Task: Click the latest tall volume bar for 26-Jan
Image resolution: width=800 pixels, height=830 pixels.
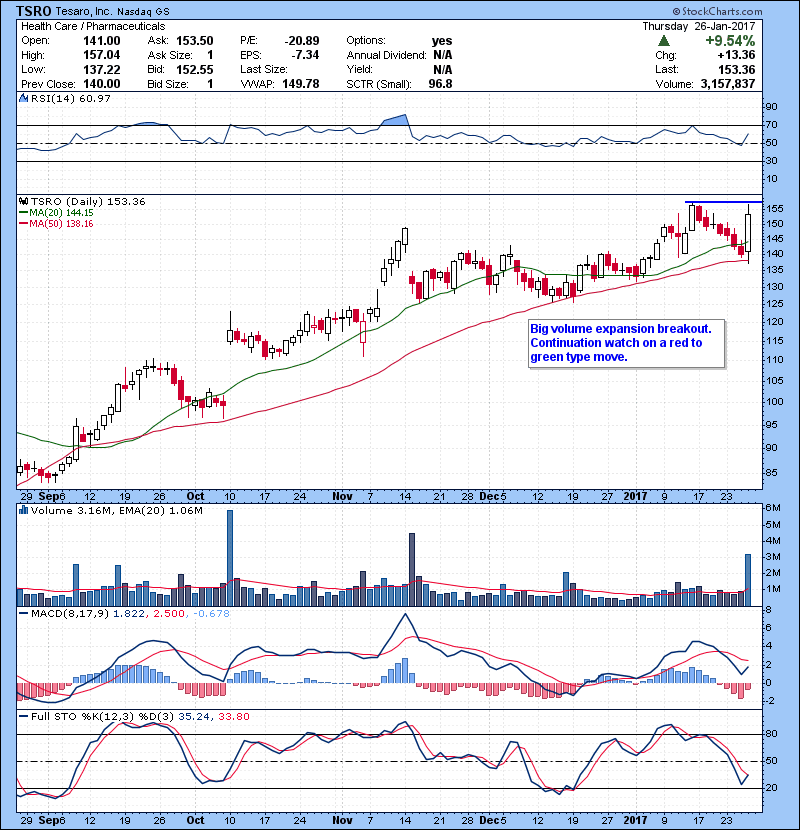Action: click(x=748, y=580)
